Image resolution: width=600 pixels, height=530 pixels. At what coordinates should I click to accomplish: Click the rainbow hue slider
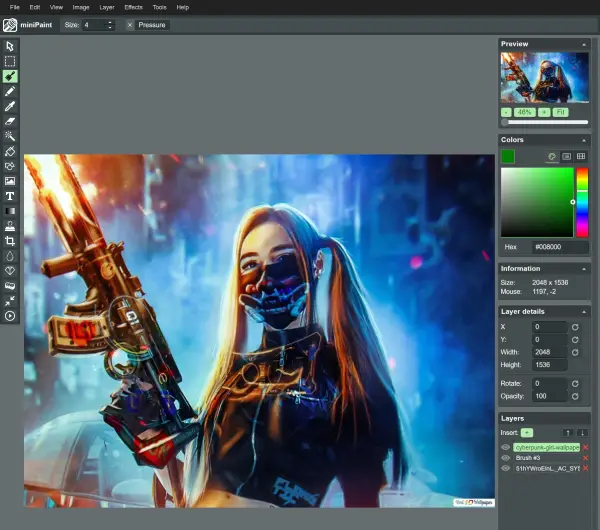[x=582, y=202]
